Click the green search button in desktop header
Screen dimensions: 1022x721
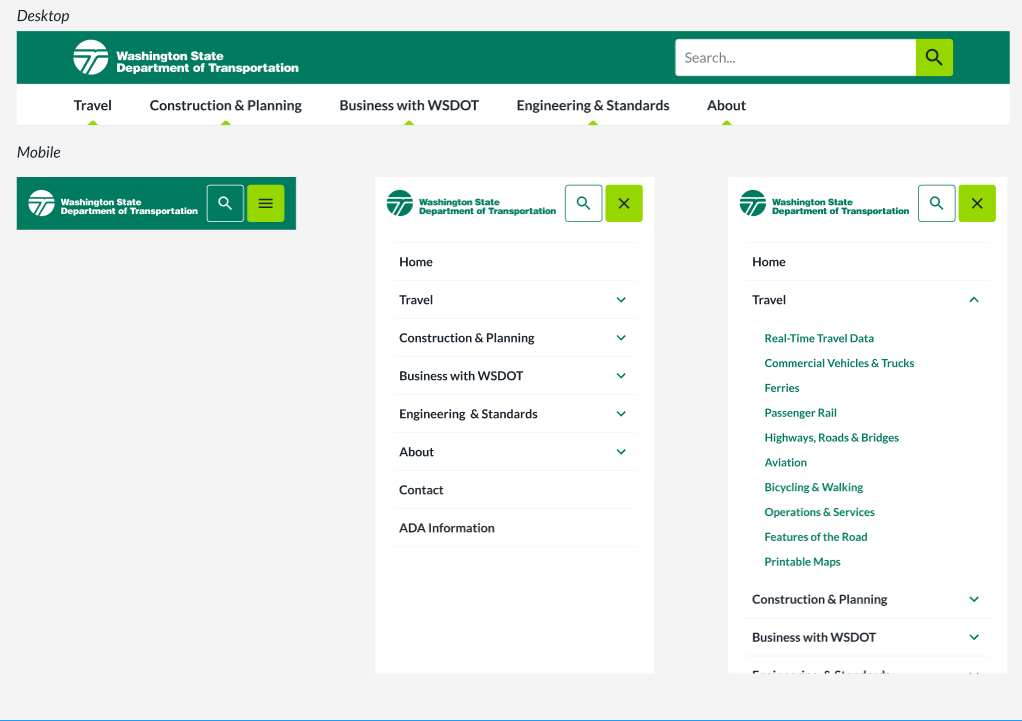click(x=934, y=58)
